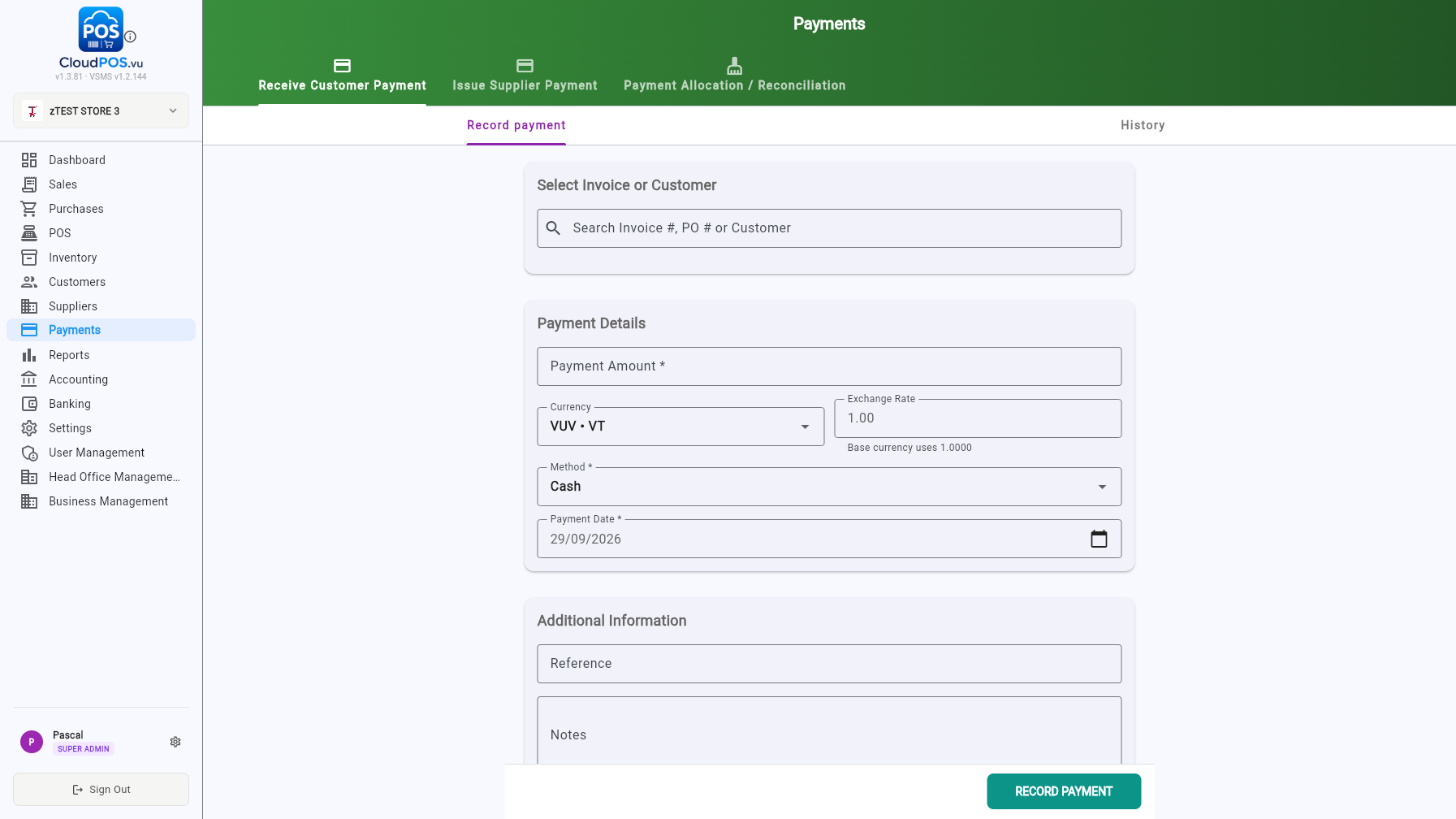Click the Business Management icon
Screen dimensions: 1456x819
29,501
